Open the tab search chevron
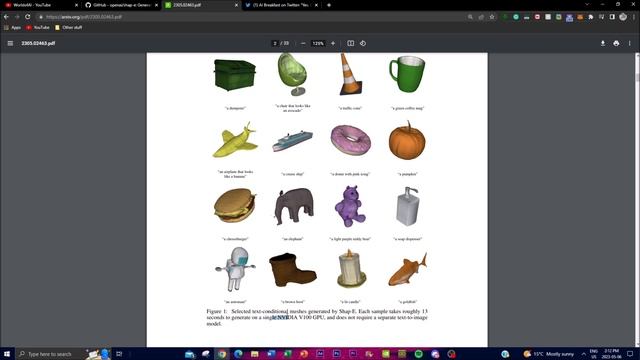 [x=587, y=4]
